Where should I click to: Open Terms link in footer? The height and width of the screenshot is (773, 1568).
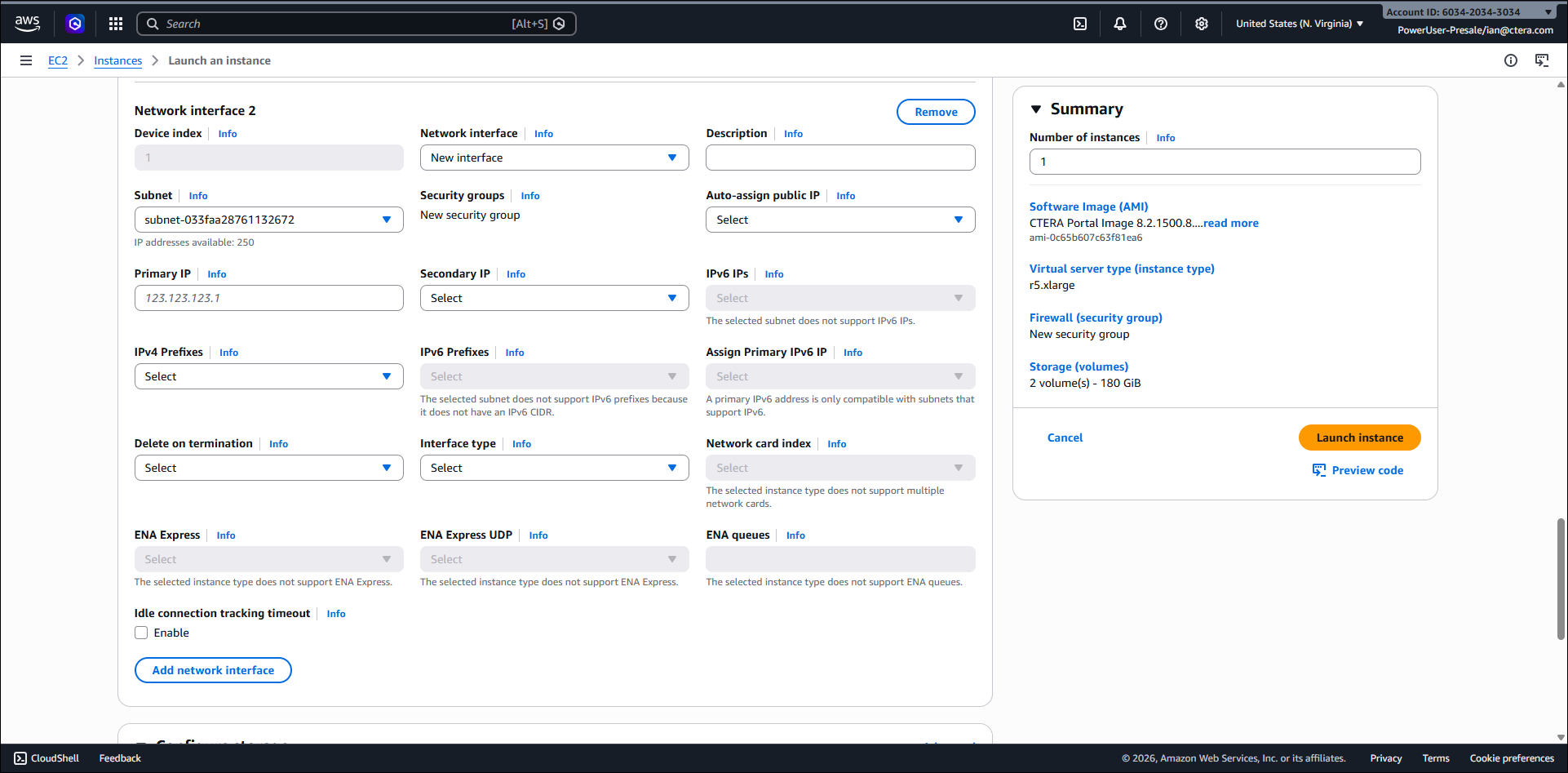click(1436, 758)
